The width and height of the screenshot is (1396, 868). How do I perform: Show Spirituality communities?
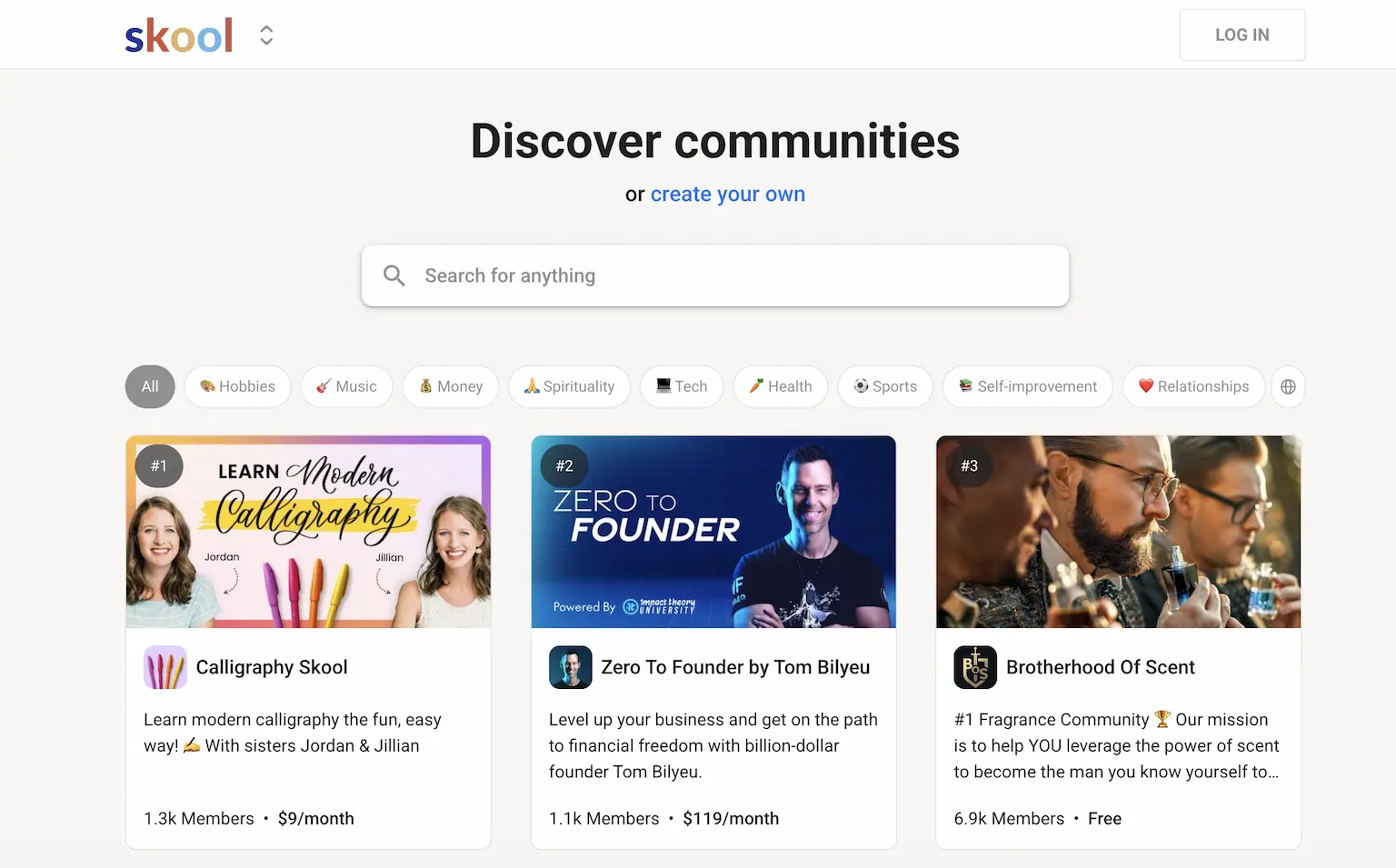pyautogui.click(x=570, y=386)
